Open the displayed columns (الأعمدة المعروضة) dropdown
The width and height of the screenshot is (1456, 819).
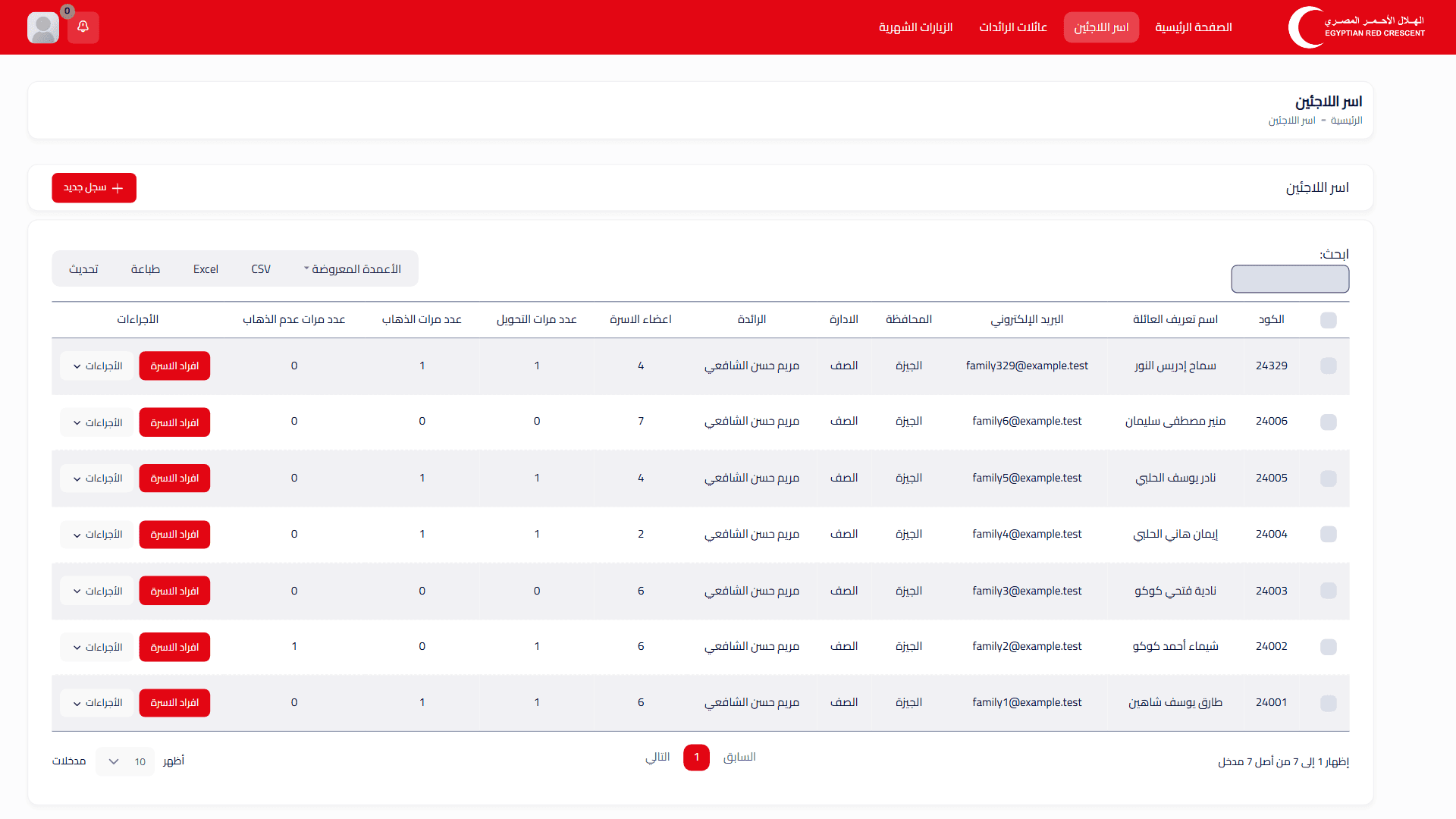click(x=353, y=269)
